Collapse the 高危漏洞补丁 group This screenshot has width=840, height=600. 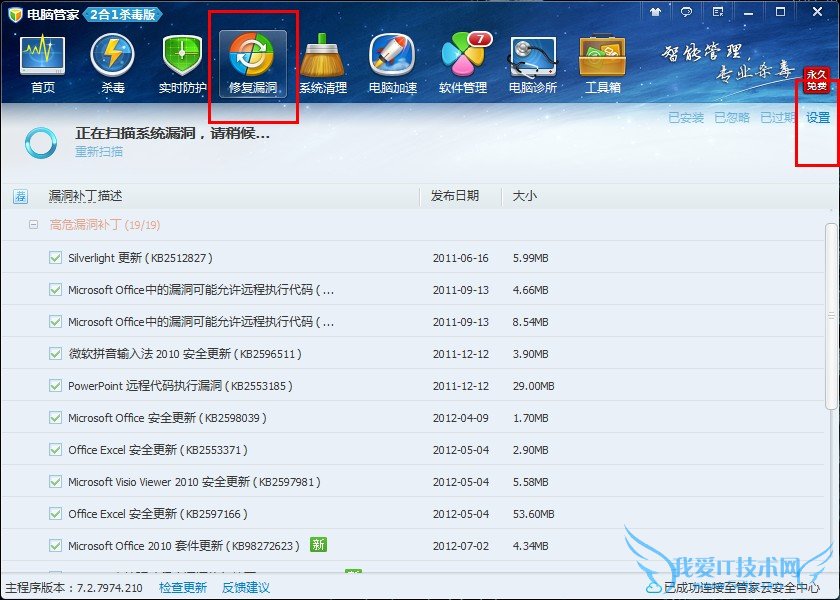pyautogui.click(x=33, y=224)
